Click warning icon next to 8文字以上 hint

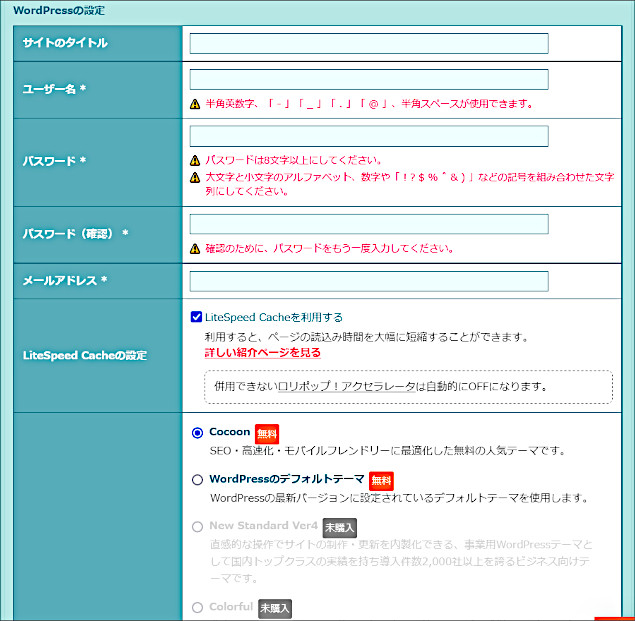[x=195, y=160]
